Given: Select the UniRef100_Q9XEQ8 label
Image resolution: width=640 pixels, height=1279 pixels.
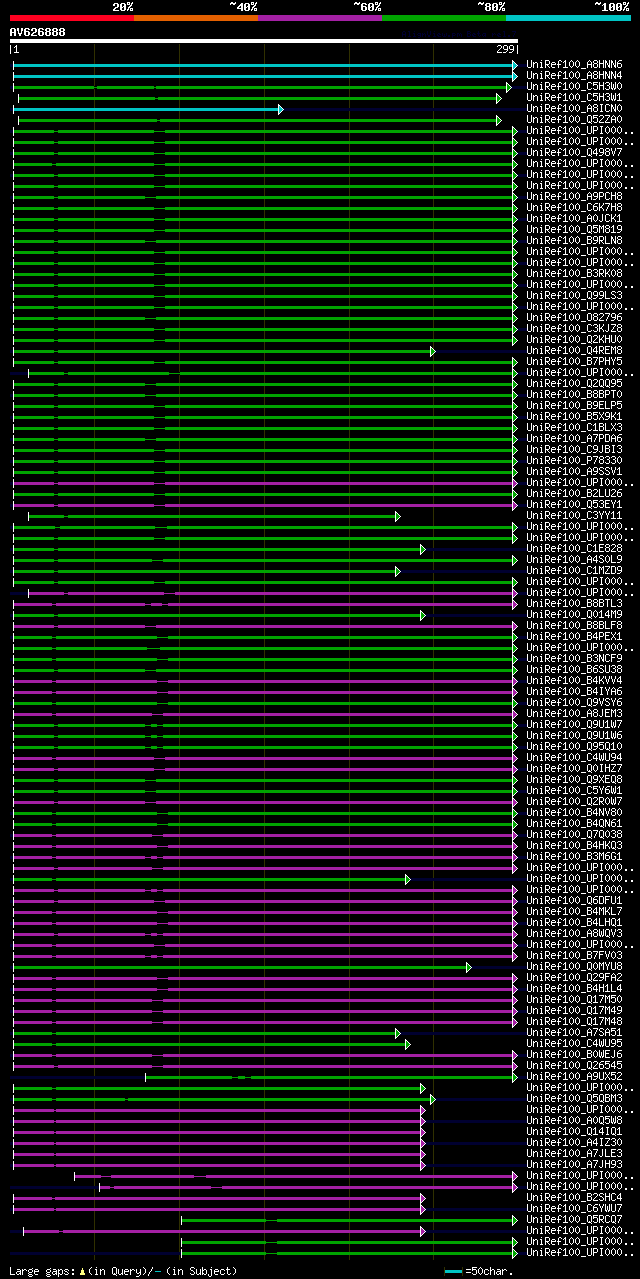Looking at the screenshot, I should [574, 780].
